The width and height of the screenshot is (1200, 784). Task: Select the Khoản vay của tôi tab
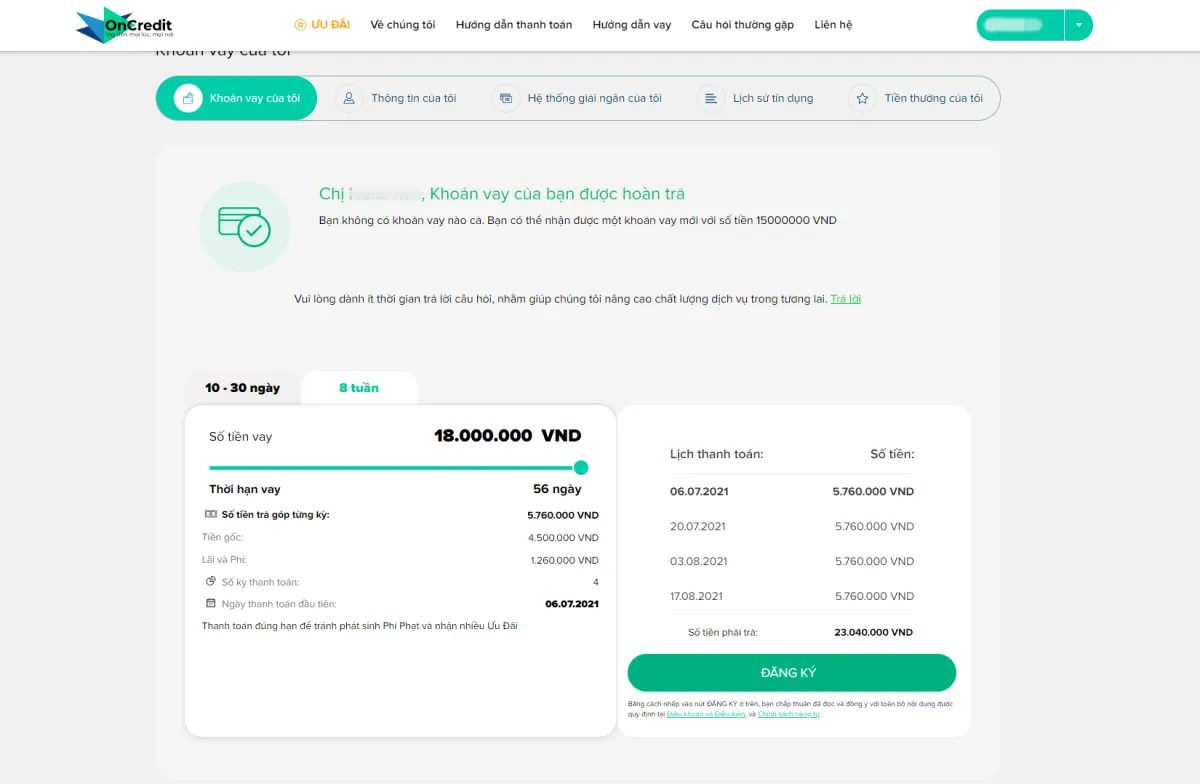pyautogui.click(x=237, y=98)
